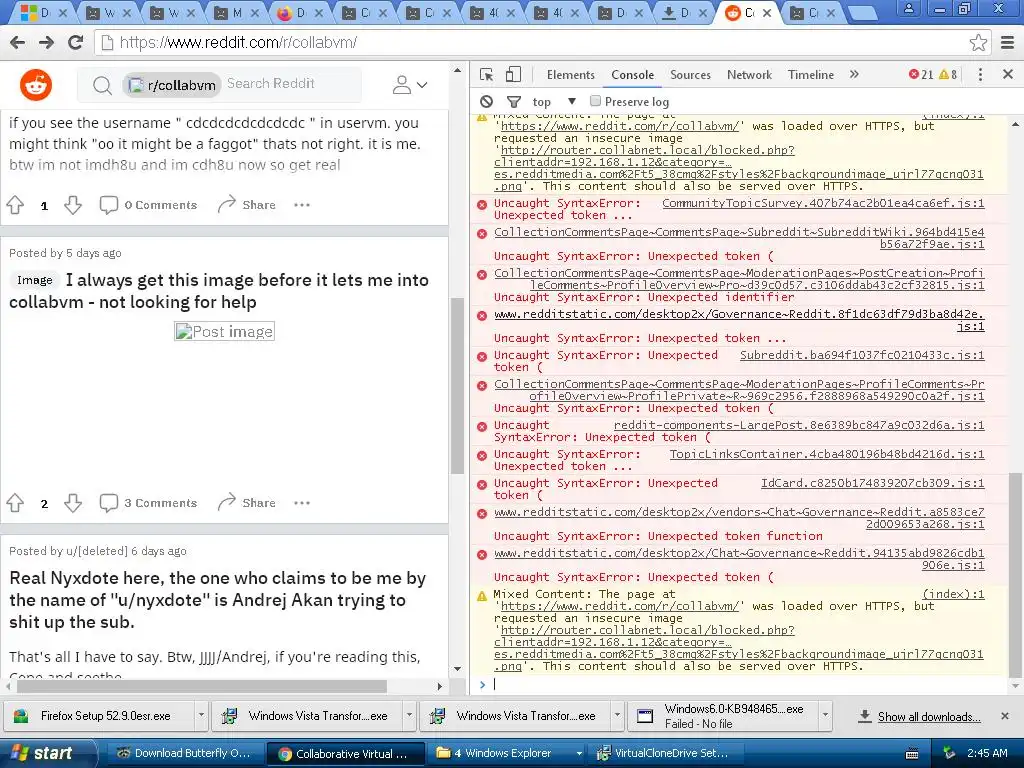Open DevTools three-dot customize menu
Screen dimensions: 1024x768
[x=980, y=74]
